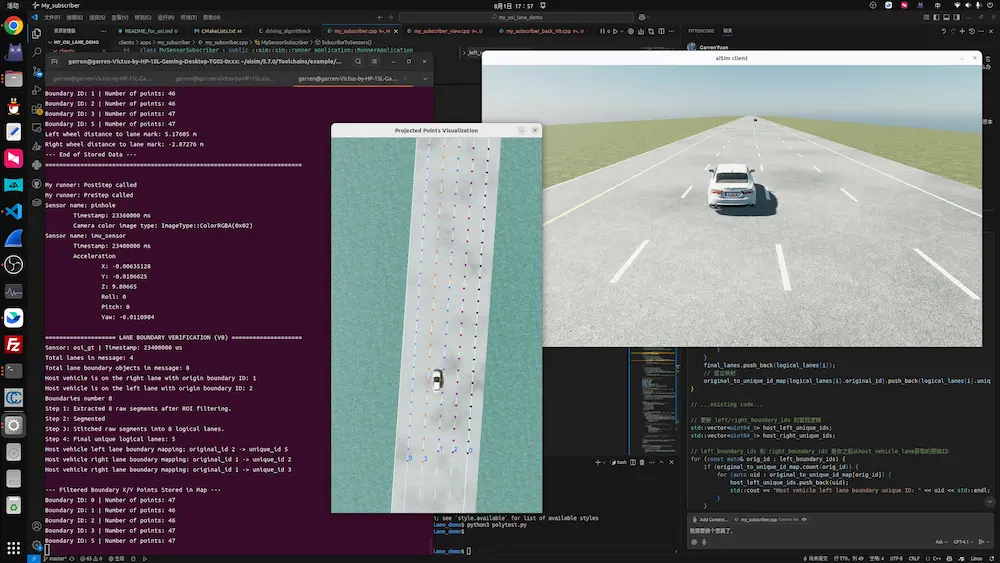1000x563 pixels.
Task: Click SubscribeToSensors() in breadcrumb
Action: click(346, 43)
